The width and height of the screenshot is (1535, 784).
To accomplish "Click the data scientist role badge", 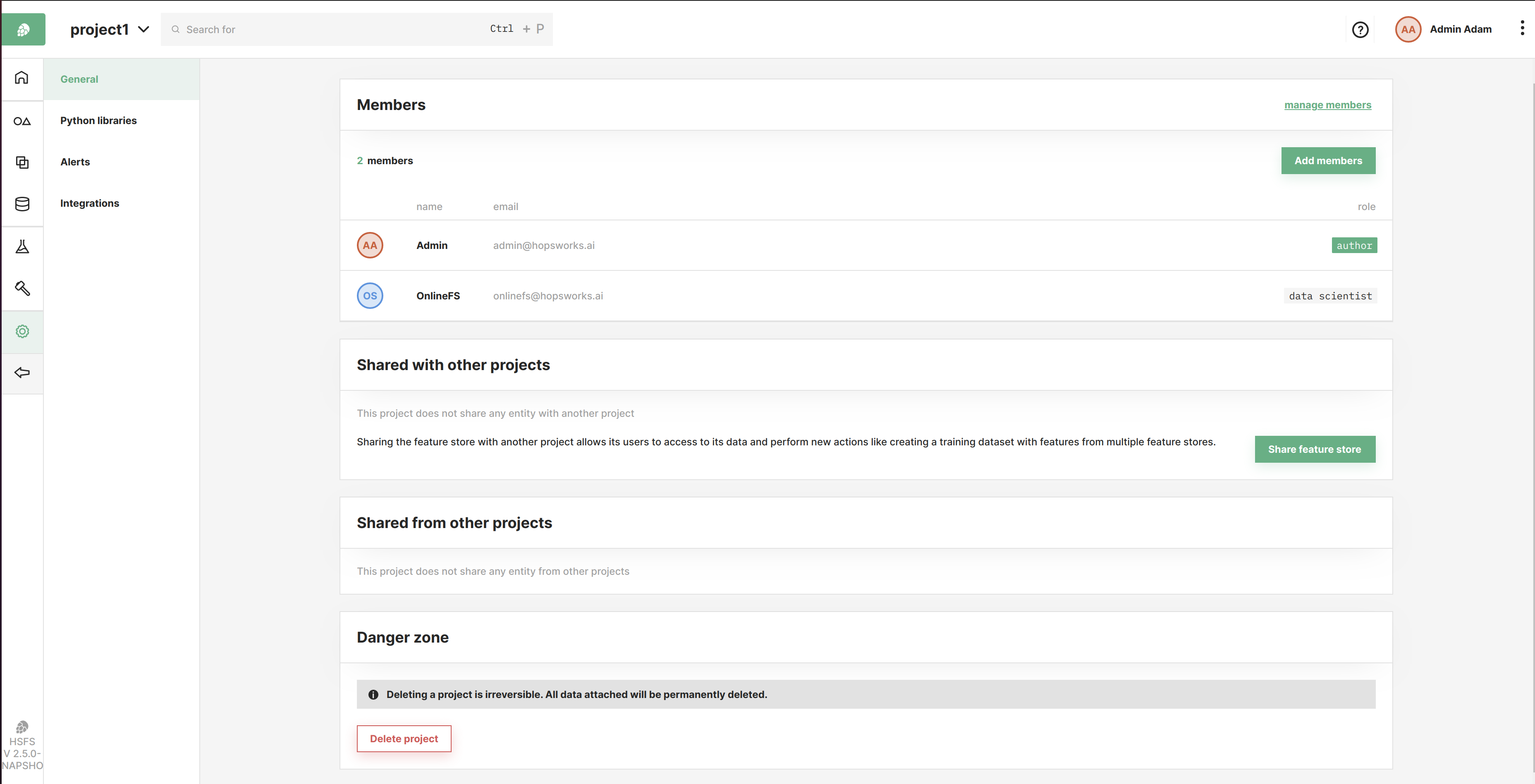I will click(x=1330, y=296).
